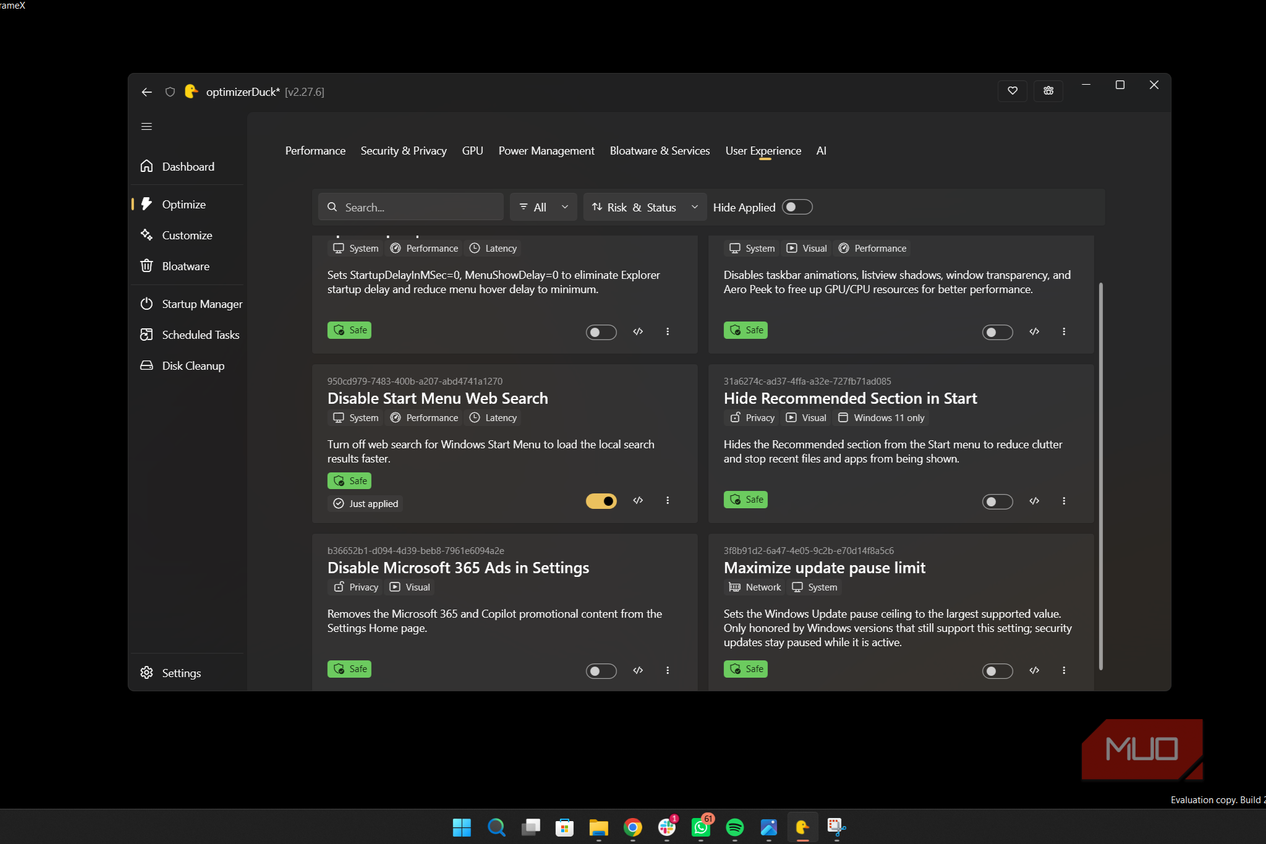Open File Explorer from the taskbar

tap(598, 827)
